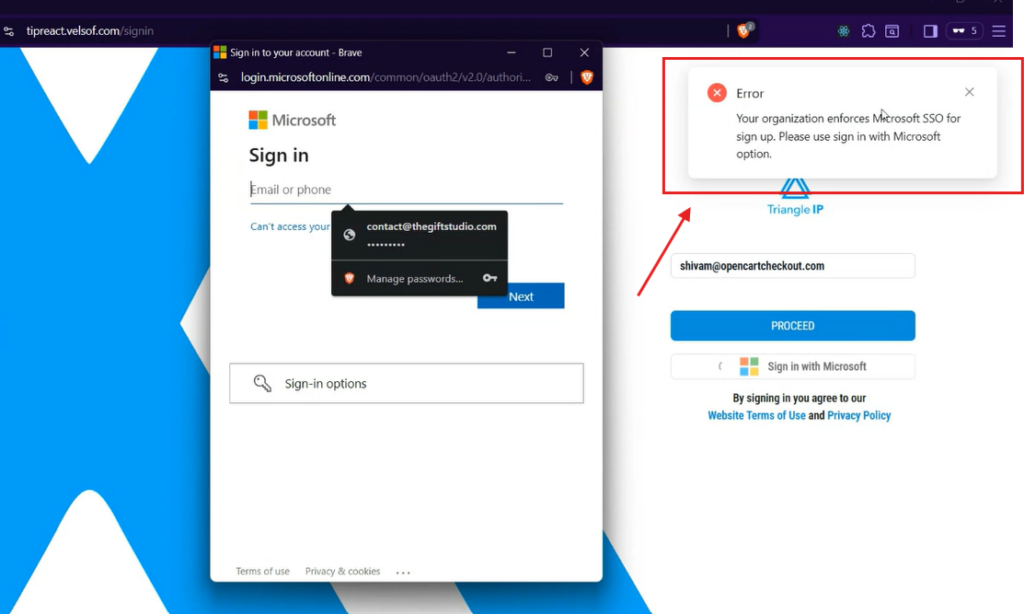1024x614 pixels.
Task: Open the React DevTools extension icon
Action: pyautogui.click(x=844, y=31)
